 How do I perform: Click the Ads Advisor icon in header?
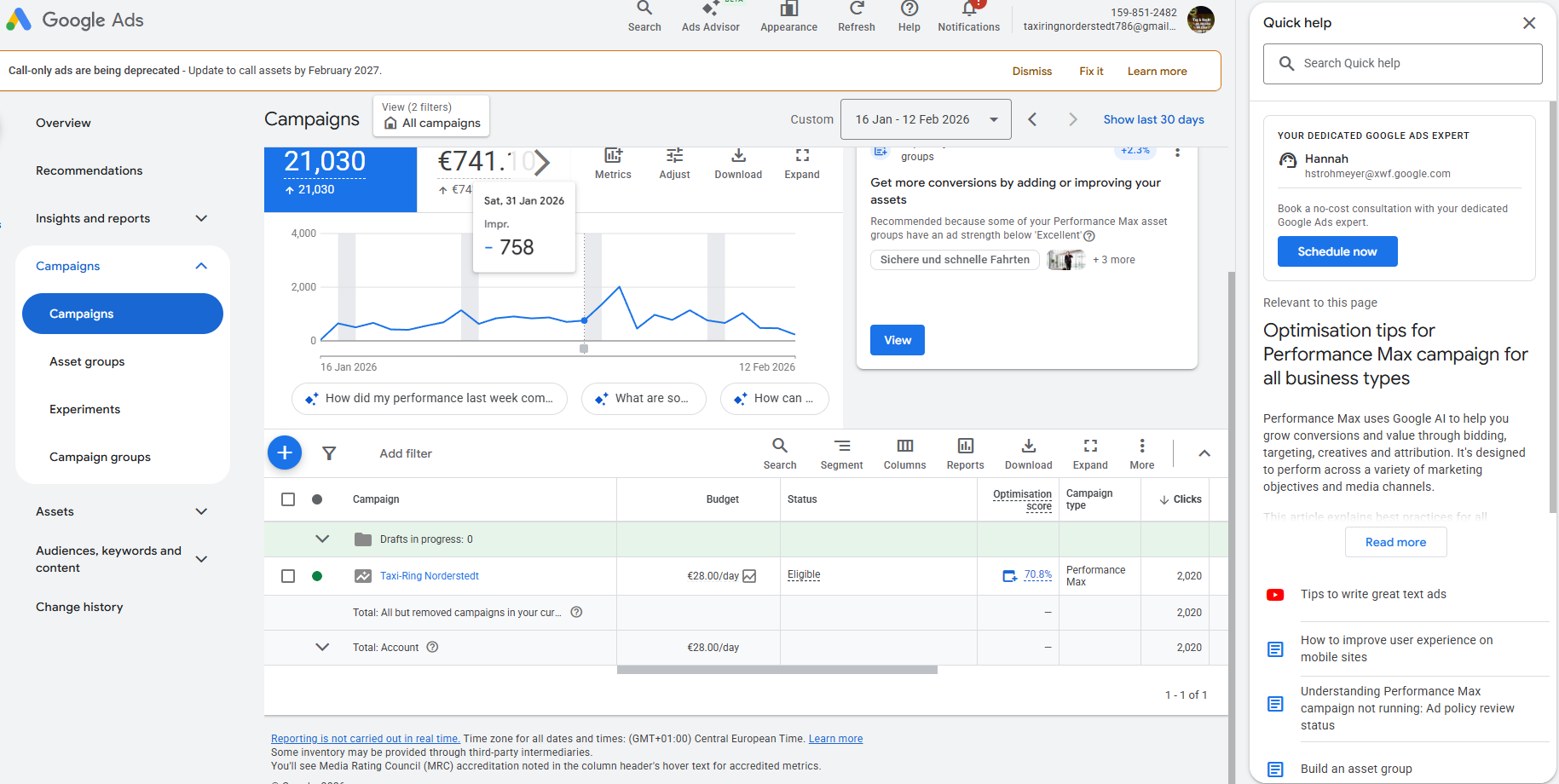710,9
